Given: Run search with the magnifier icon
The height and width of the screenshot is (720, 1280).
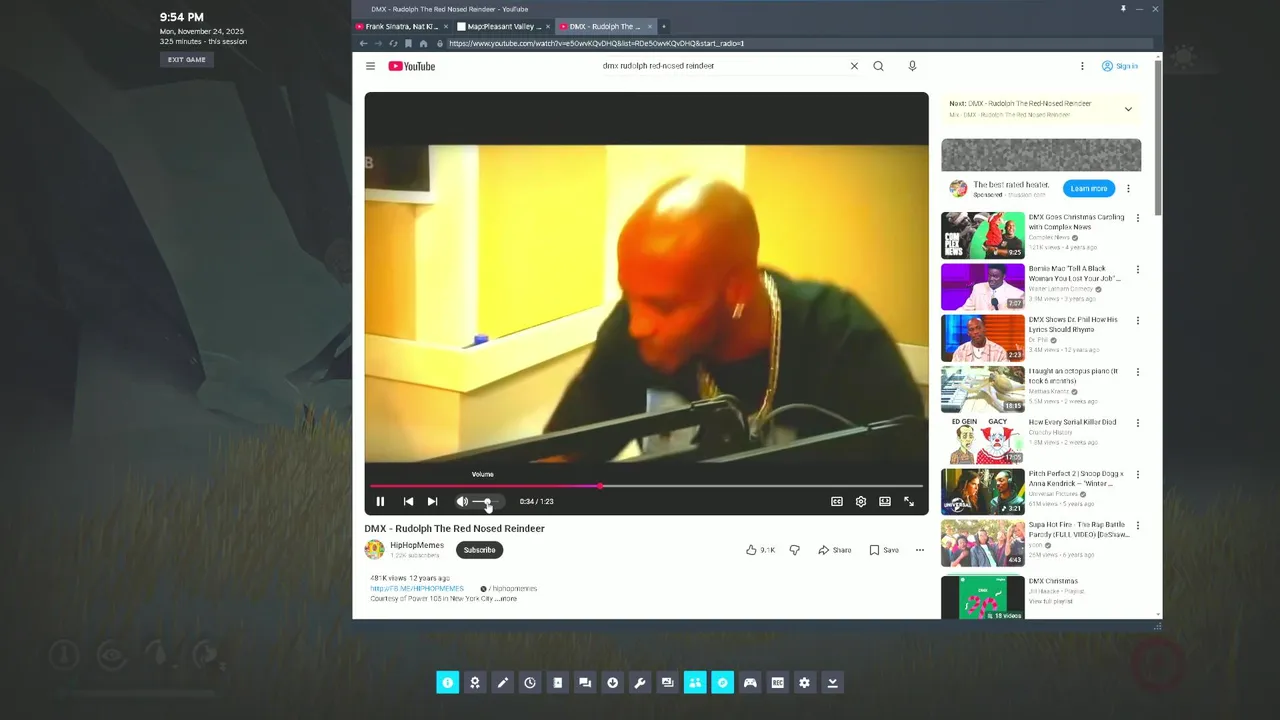Looking at the screenshot, I should tap(878, 66).
